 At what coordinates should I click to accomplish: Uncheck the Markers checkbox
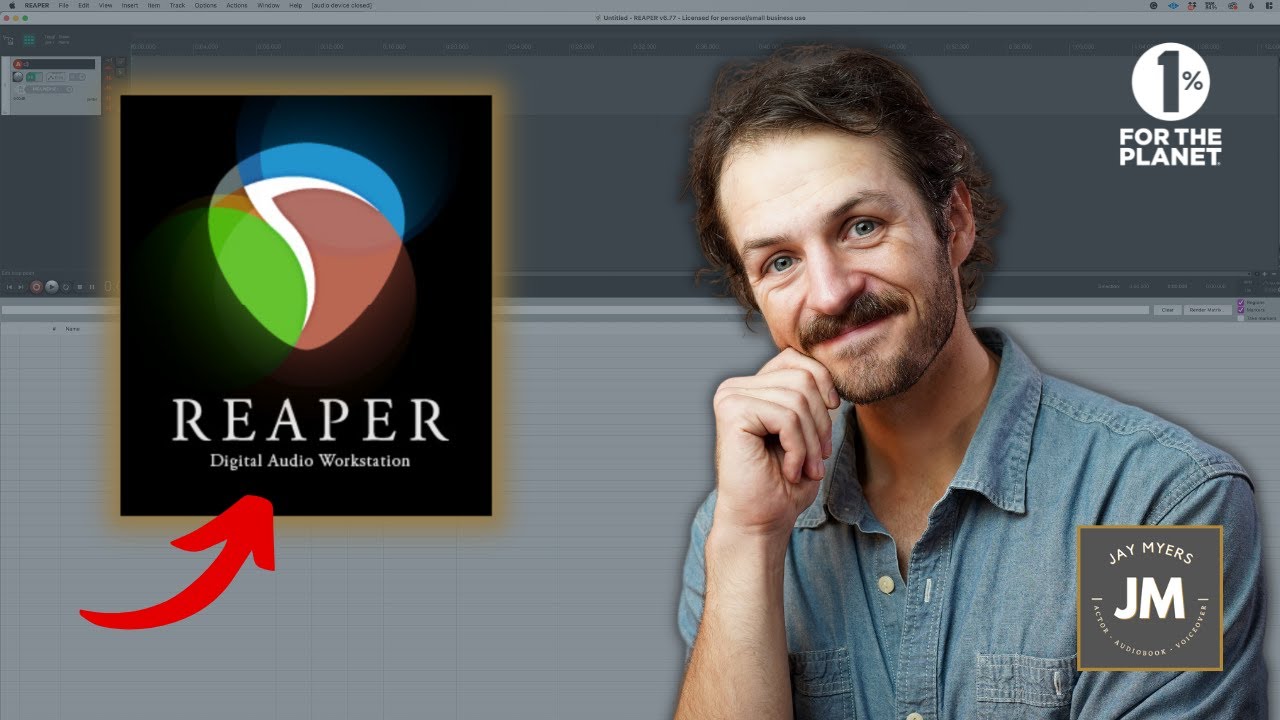[x=1241, y=310]
